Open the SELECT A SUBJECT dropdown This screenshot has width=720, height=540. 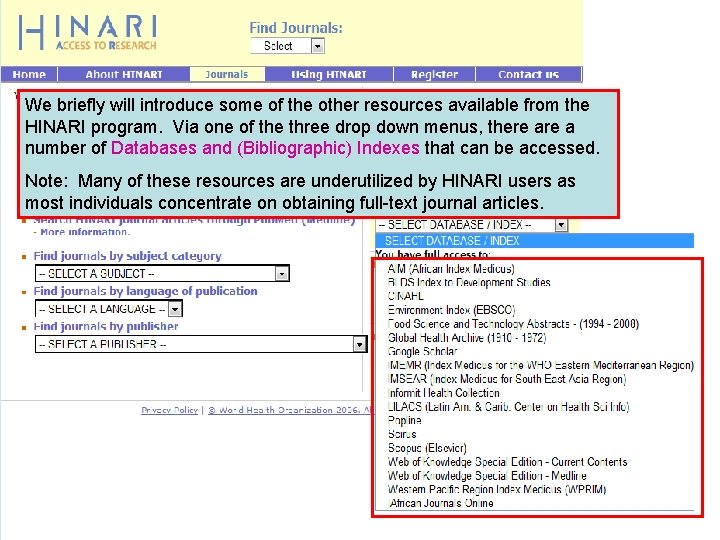tap(162, 274)
